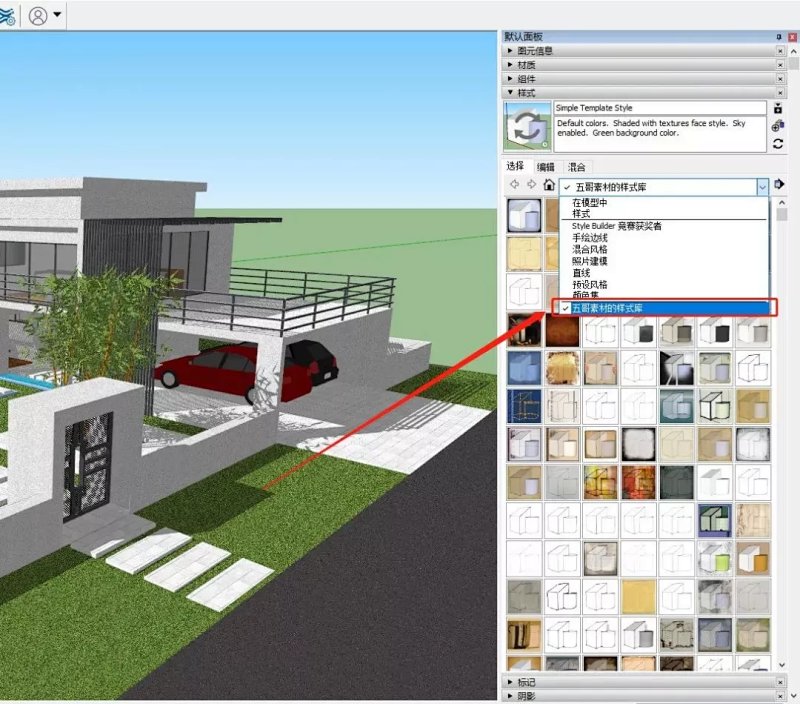Viewport: 800px width, 704px height.
Task: Switch to the 混合 tab
Action: 576,167
